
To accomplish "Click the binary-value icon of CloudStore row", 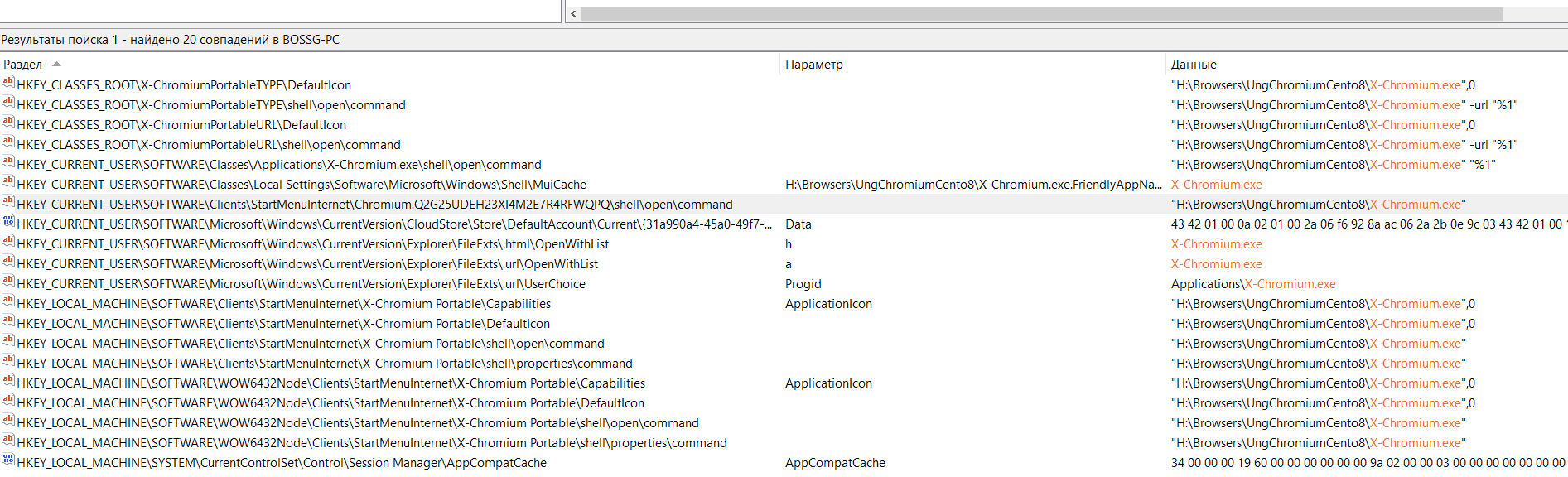I will (8, 221).
